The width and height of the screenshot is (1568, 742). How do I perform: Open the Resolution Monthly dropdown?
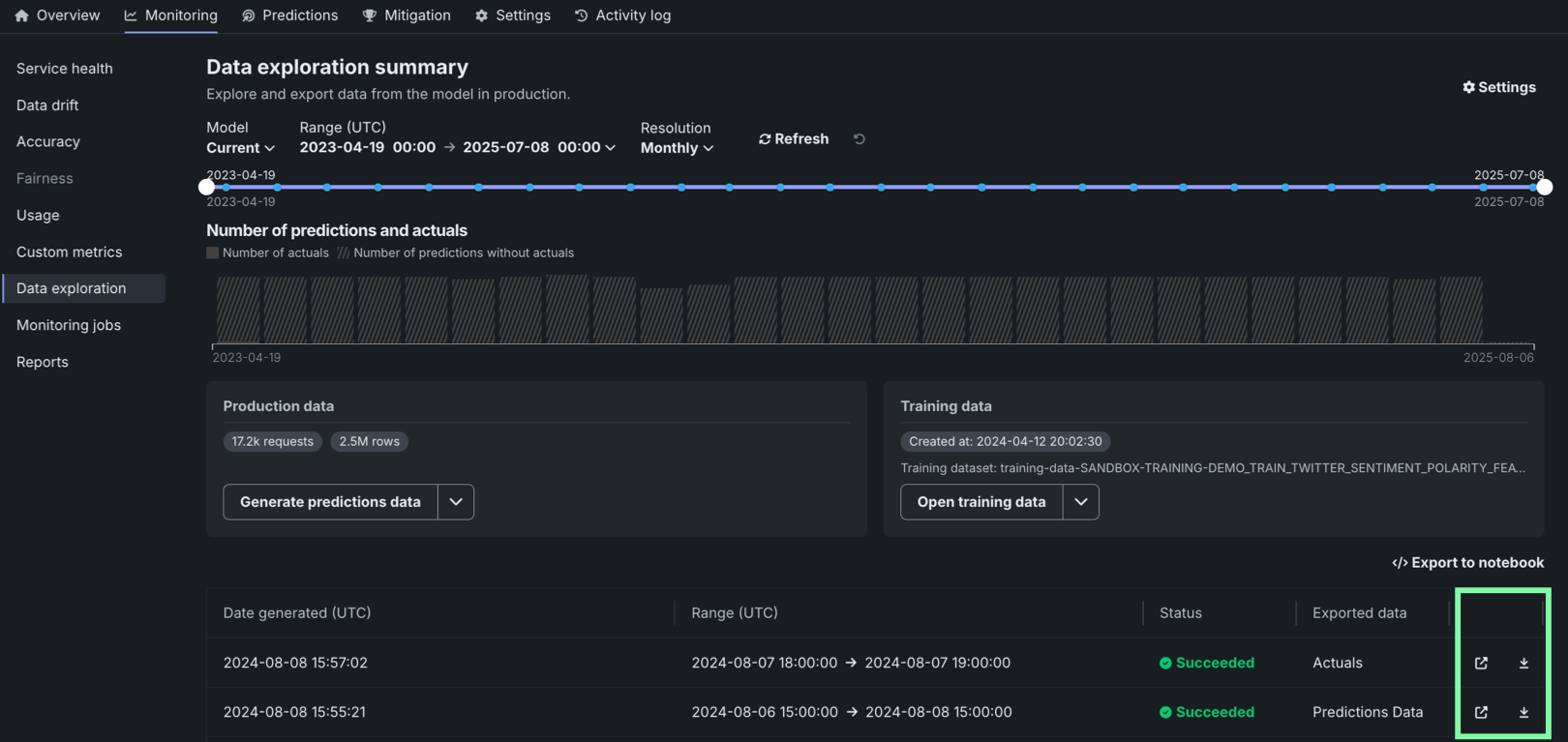pyautogui.click(x=677, y=148)
